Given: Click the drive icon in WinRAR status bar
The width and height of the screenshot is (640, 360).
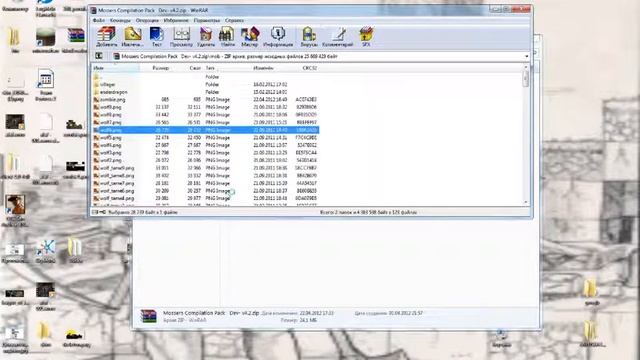Looking at the screenshot, I should tap(95, 212).
